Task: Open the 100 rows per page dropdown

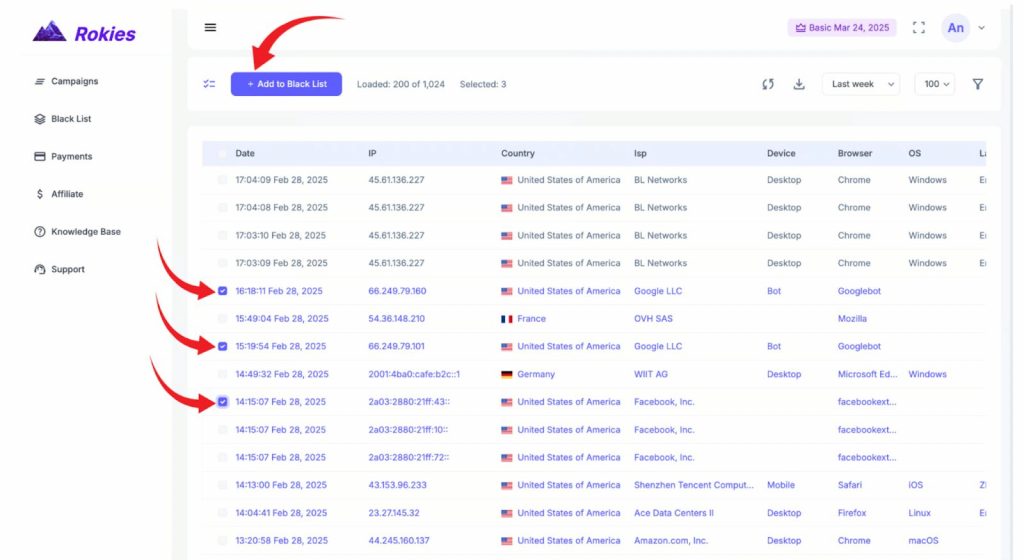Action: point(935,84)
